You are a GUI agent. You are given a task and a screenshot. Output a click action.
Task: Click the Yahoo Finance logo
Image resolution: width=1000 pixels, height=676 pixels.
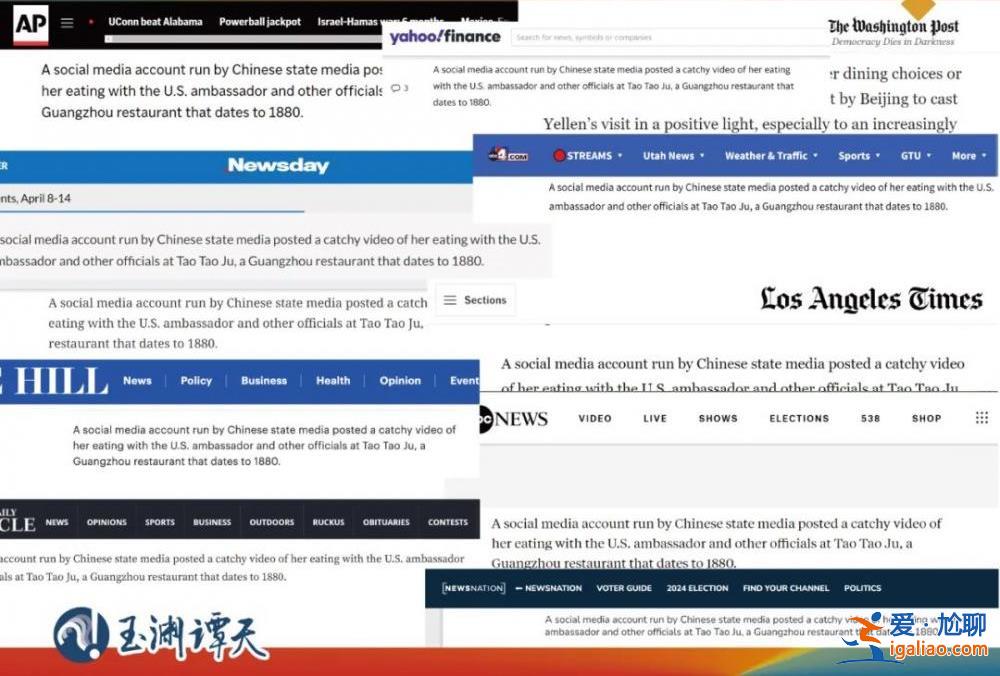(445, 36)
